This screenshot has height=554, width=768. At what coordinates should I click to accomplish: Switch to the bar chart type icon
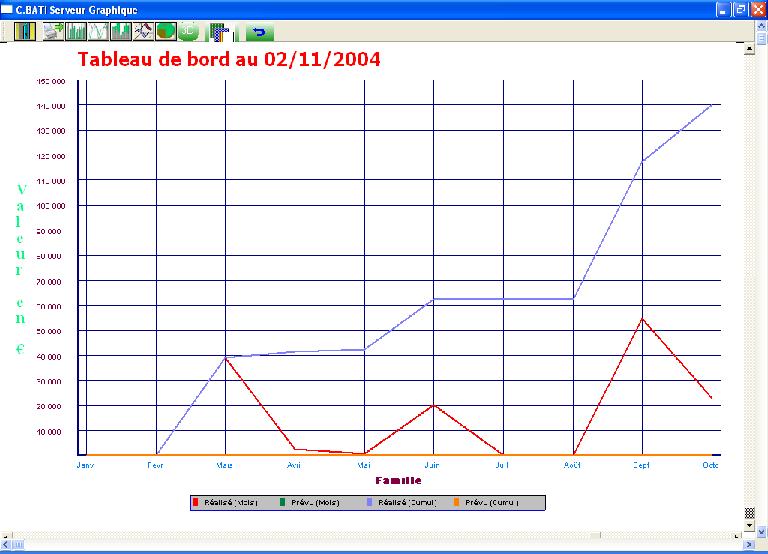click(x=76, y=31)
